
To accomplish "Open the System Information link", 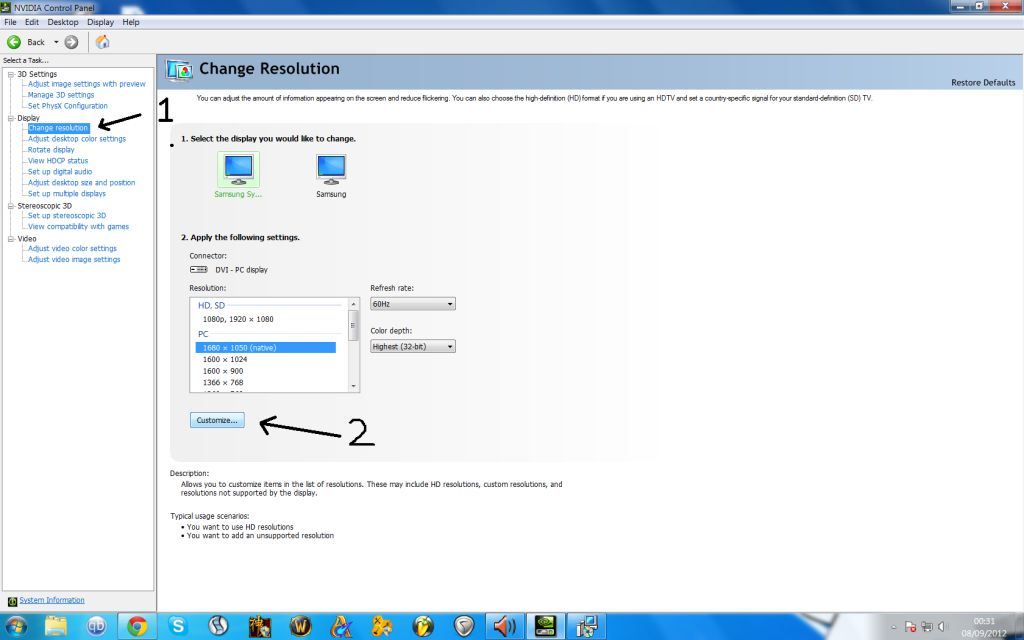I will coord(52,600).
